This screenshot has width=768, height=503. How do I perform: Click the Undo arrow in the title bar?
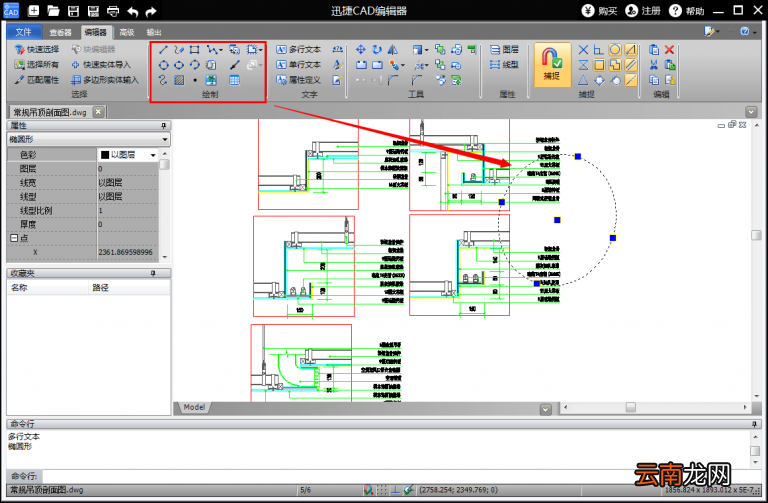click(133, 11)
